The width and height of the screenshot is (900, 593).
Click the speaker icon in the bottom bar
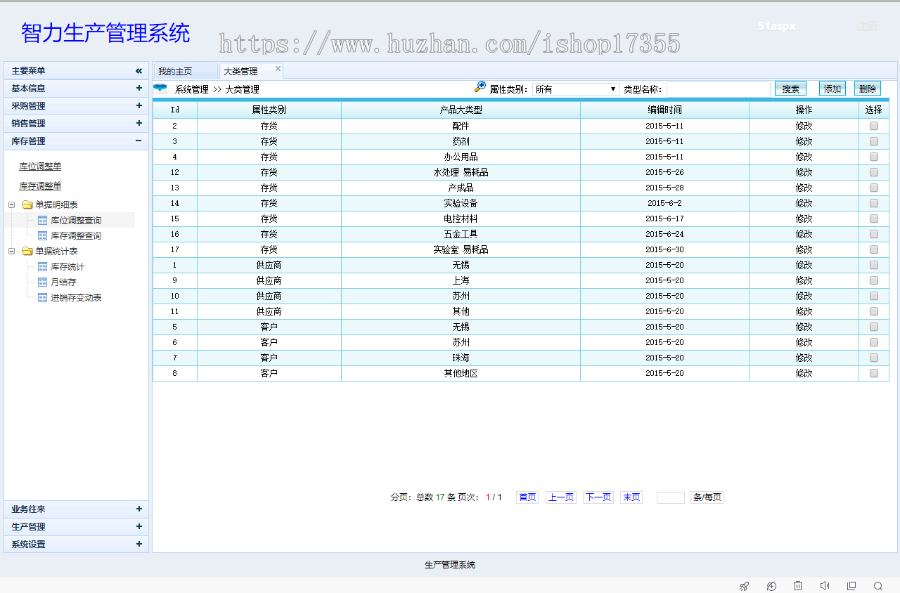point(825,586)
